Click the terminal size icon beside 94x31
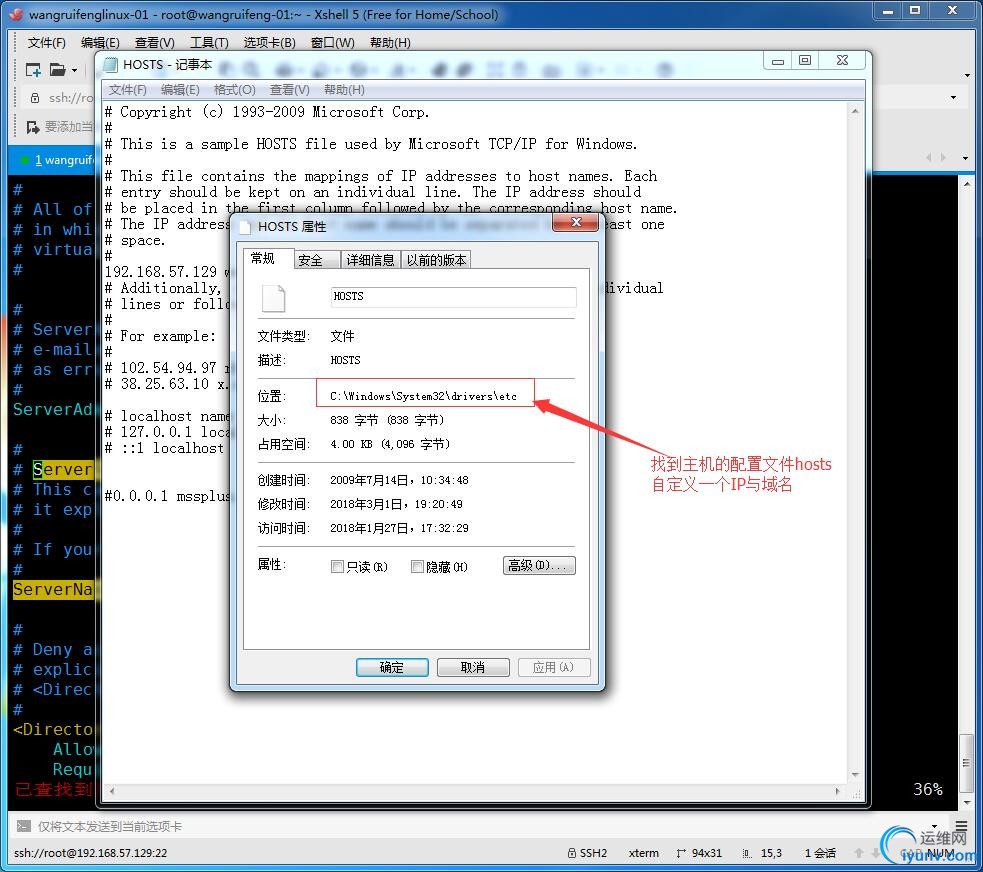Image resolution: width=983 pixels, height=872 pixels. 681,853
